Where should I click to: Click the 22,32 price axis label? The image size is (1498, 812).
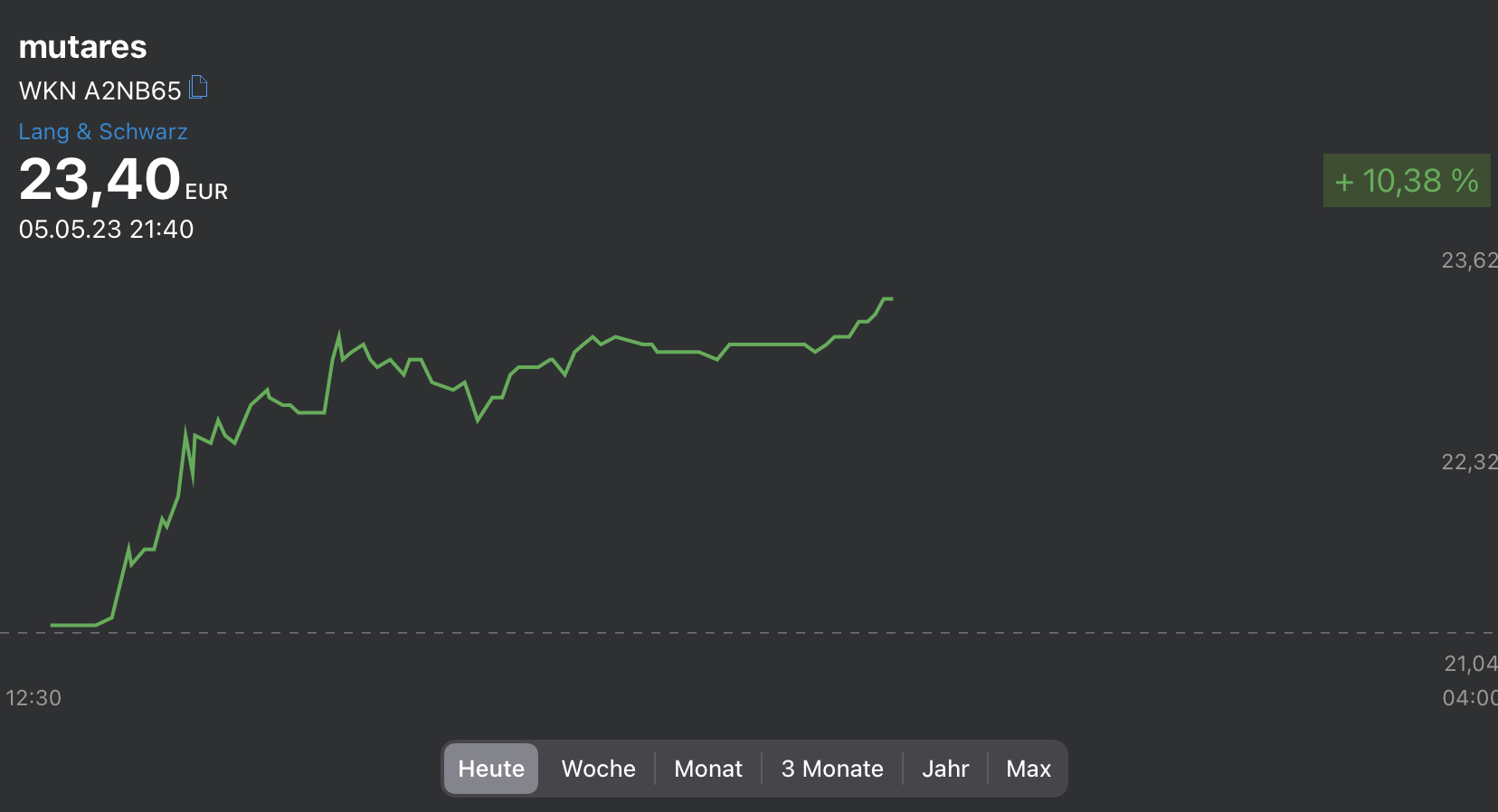(1469, 463)
